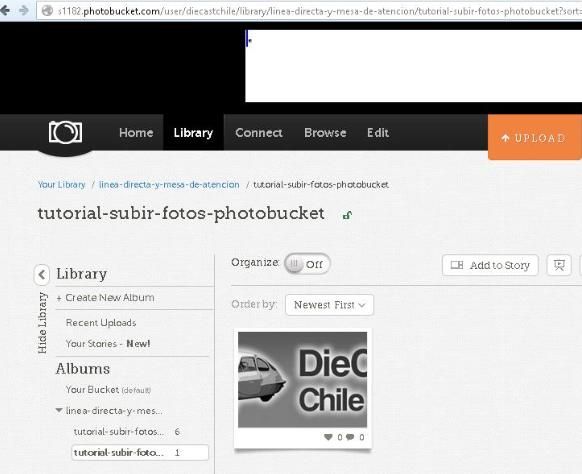Click the orange Upload button

pos(534,138)
